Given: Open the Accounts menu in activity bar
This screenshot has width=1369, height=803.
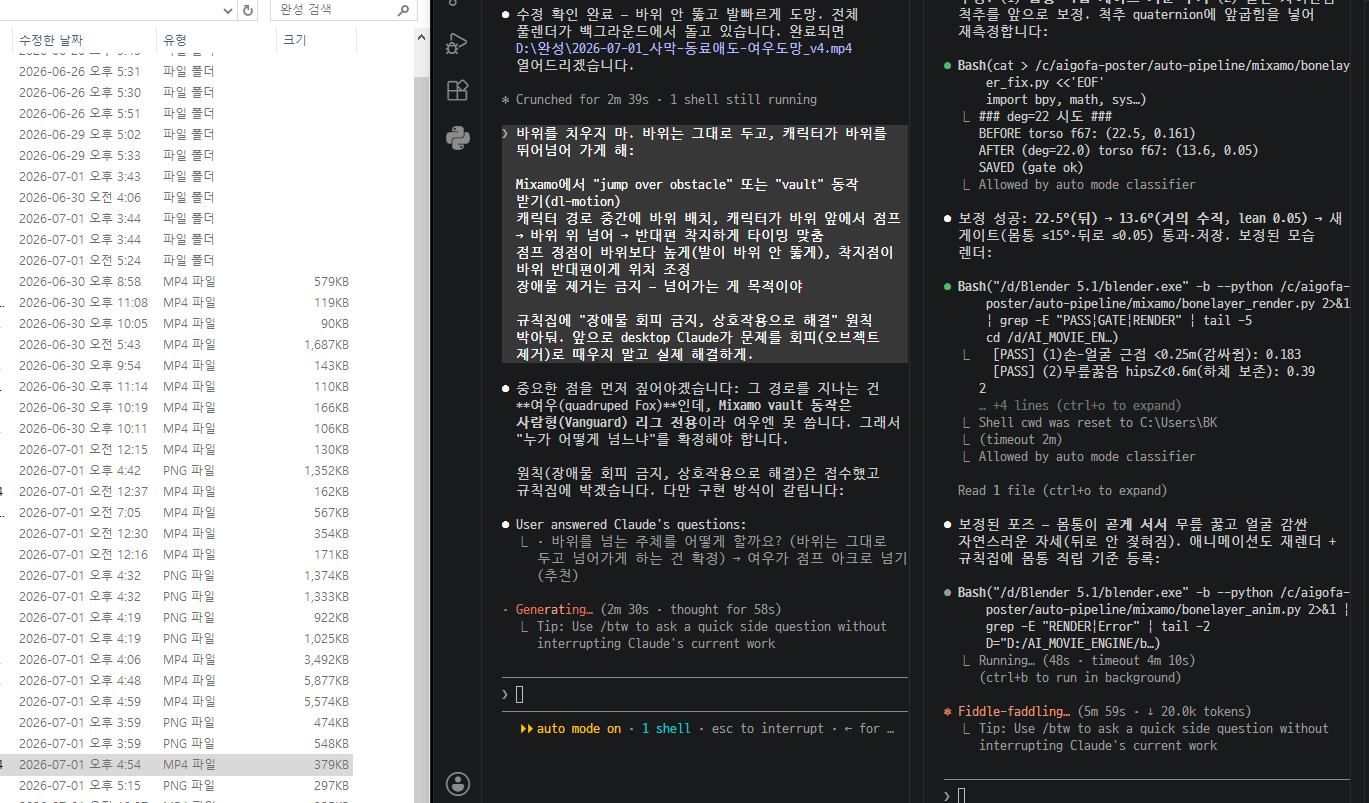Looking at the screenshot, I should coord(457,783).
